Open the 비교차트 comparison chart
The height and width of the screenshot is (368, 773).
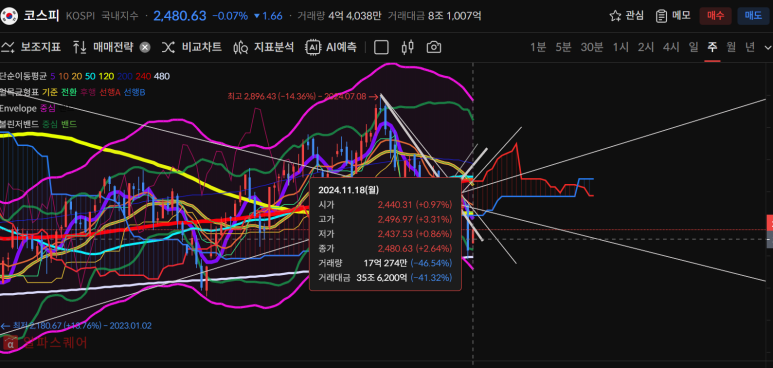(x=191, y=47)
